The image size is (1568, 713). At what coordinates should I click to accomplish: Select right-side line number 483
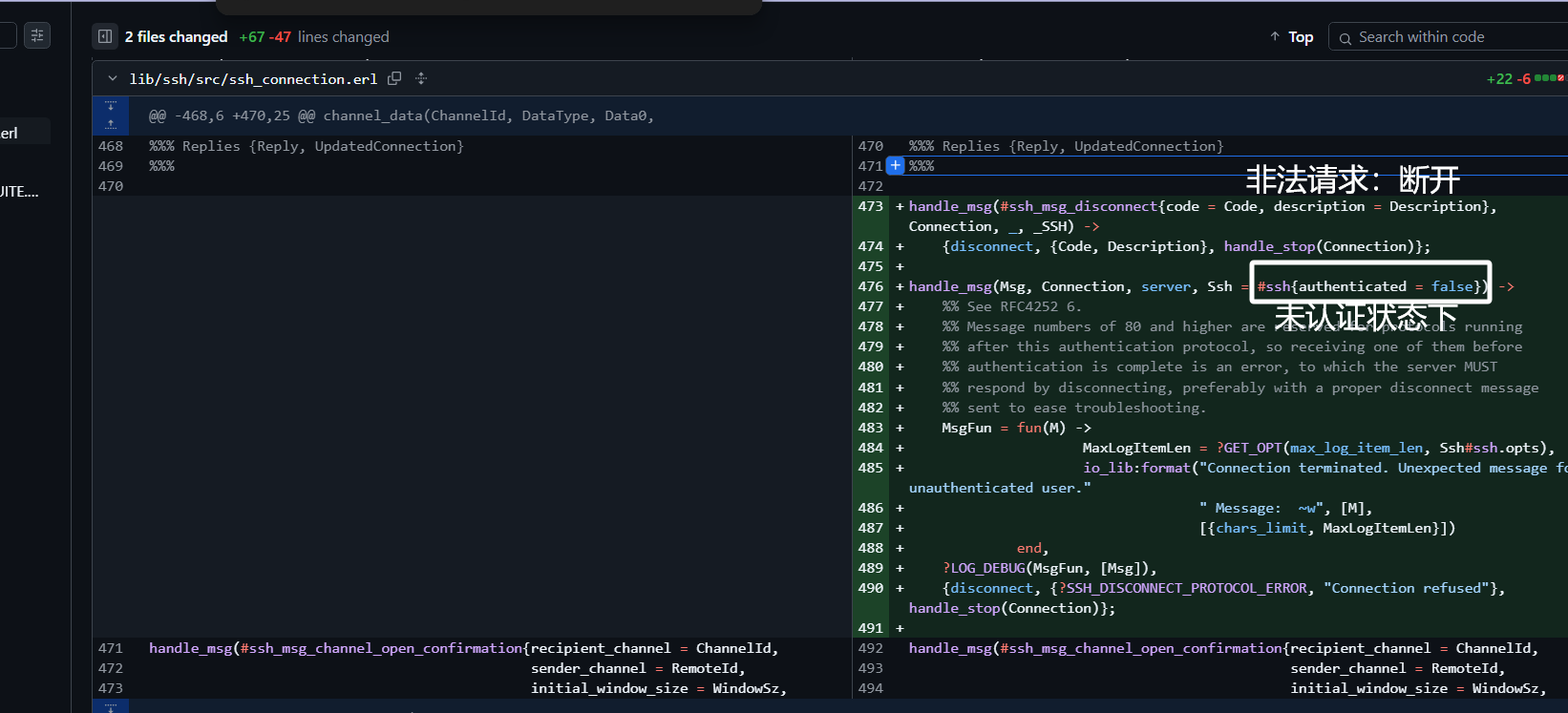click(x=871, y=427)
